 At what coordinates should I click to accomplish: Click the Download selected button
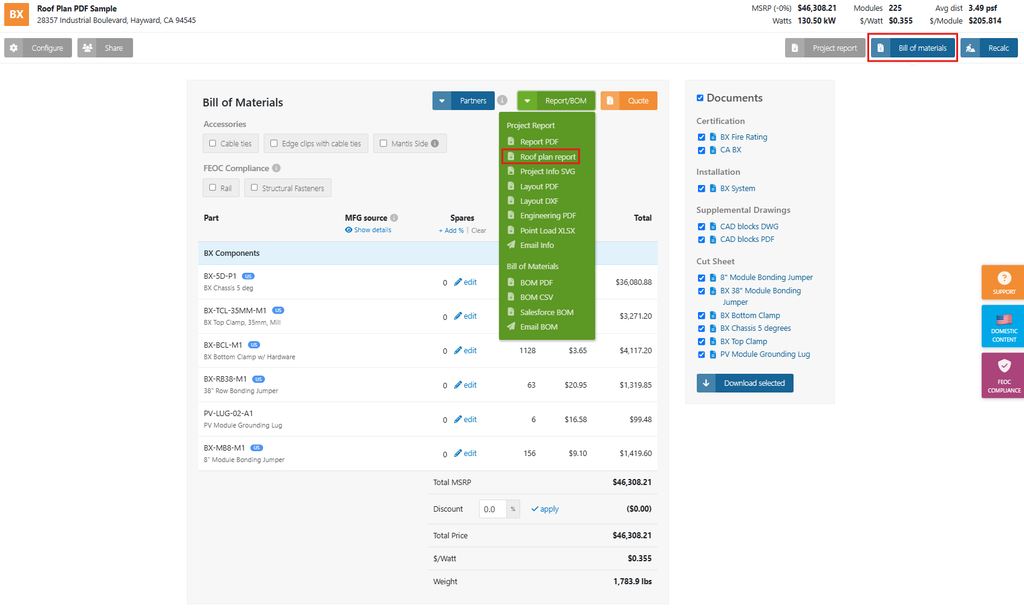pyautogui.click(x=745, y=383)
